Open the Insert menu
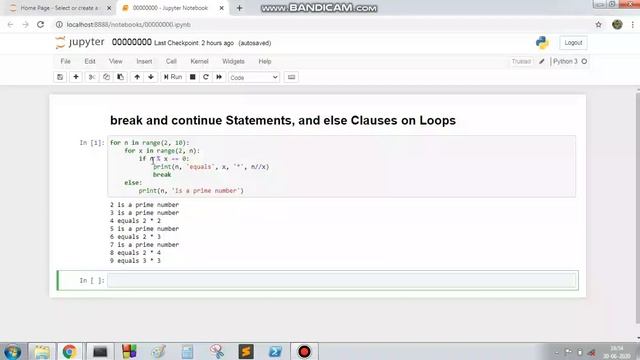640x360 pixels. (144, 61)
